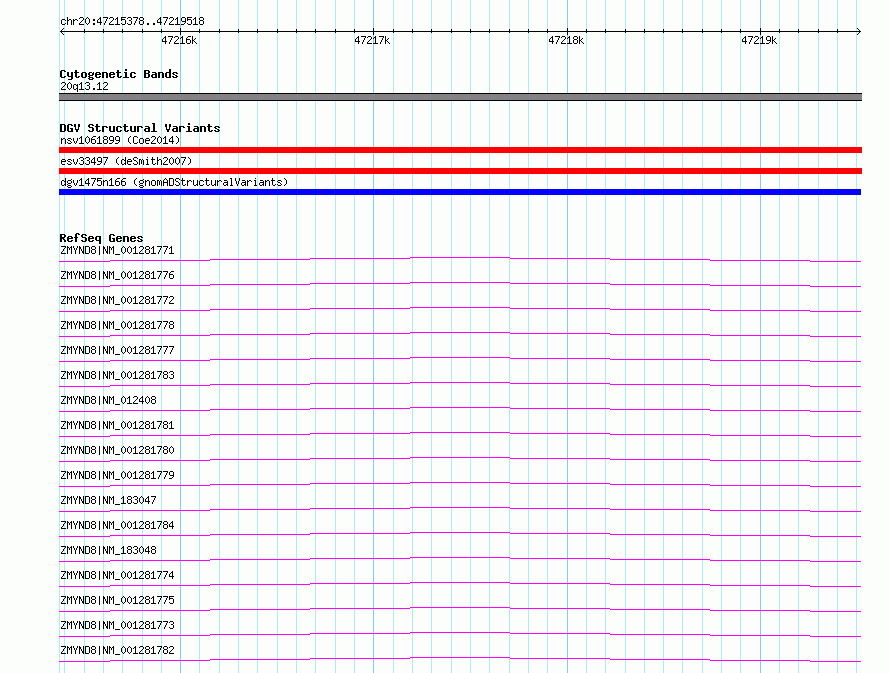Viewport: 890px width, 673px height.
Task: Open transcript ZMYND8|NM_001281780
Action: (x=117, y=450)
